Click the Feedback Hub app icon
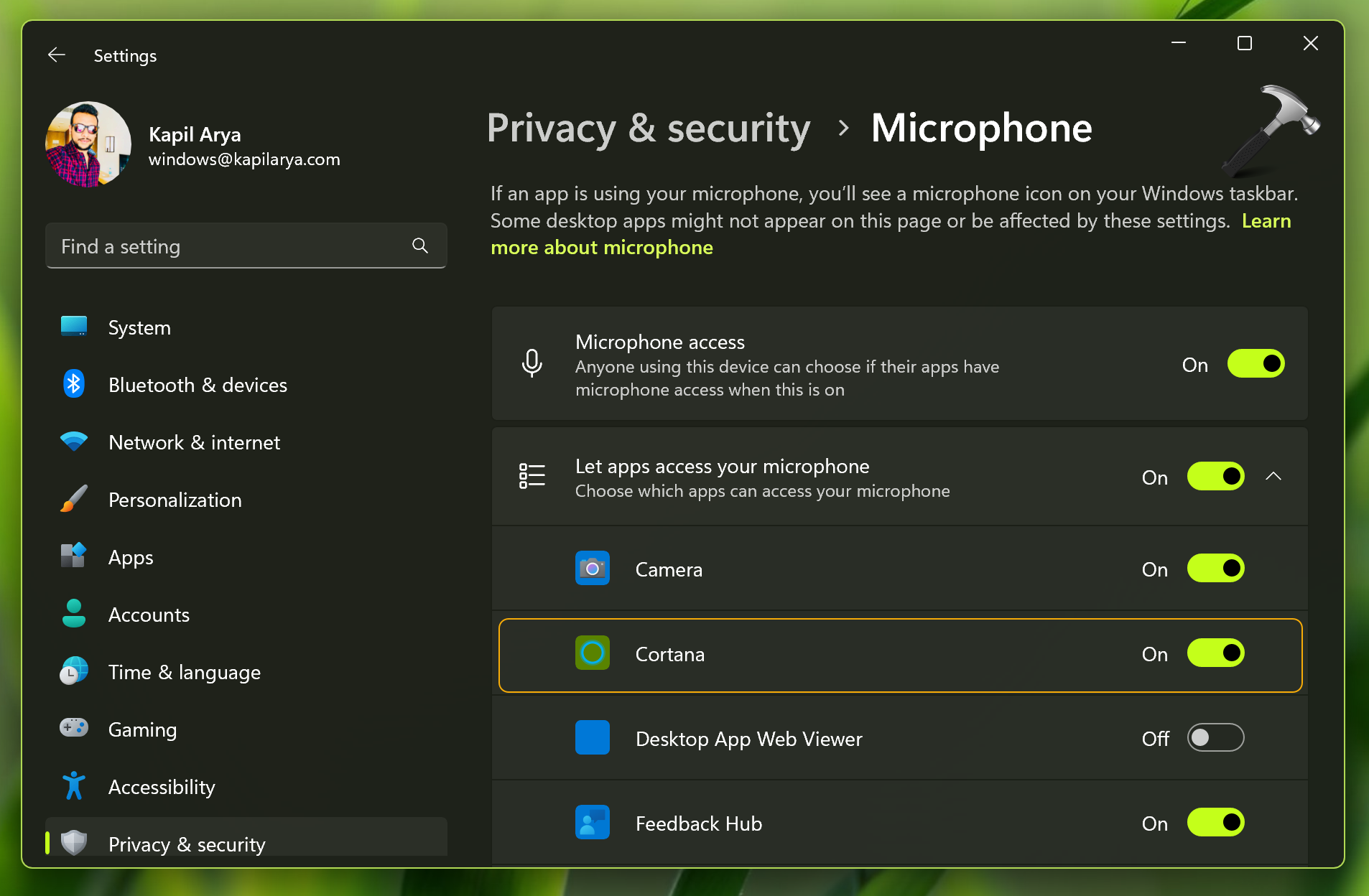The image size is (1369, 896). click(x=592, y=823)
